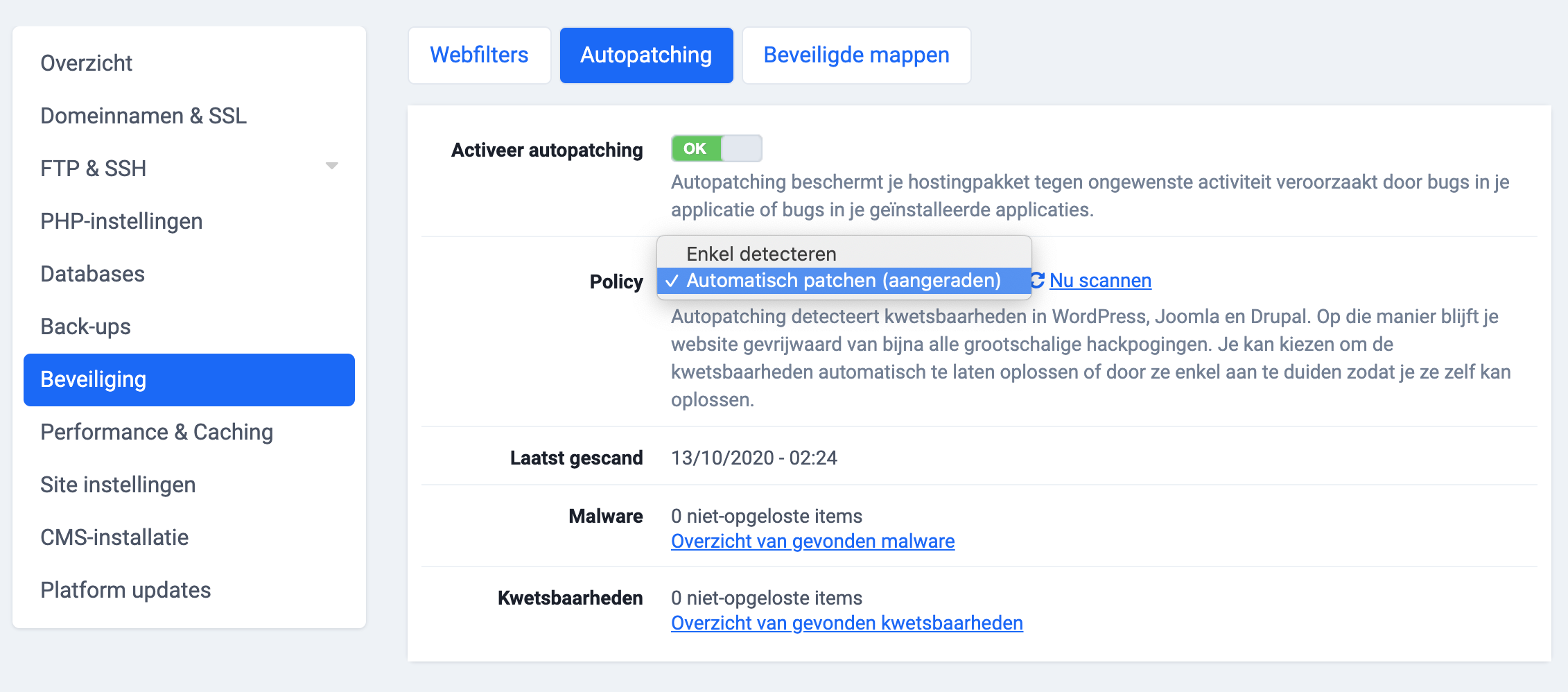Switch to the Webfilters tab

[479, 55]
